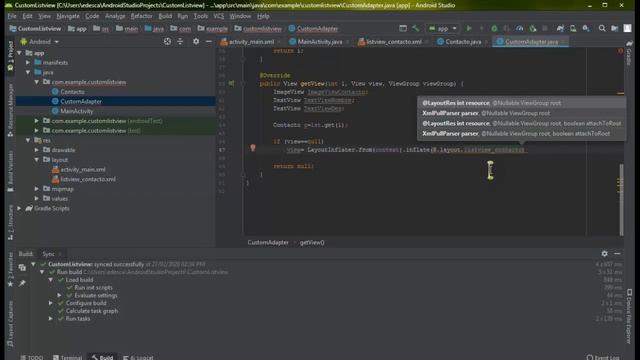Open AVD Manager device icon
The width and height of the screenshot is (640, 360).
573,28
